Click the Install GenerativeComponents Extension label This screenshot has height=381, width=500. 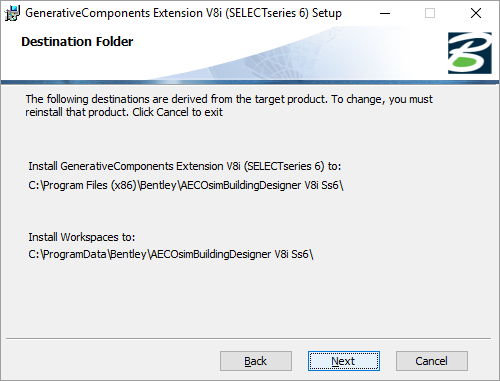(x=185, y=166)
